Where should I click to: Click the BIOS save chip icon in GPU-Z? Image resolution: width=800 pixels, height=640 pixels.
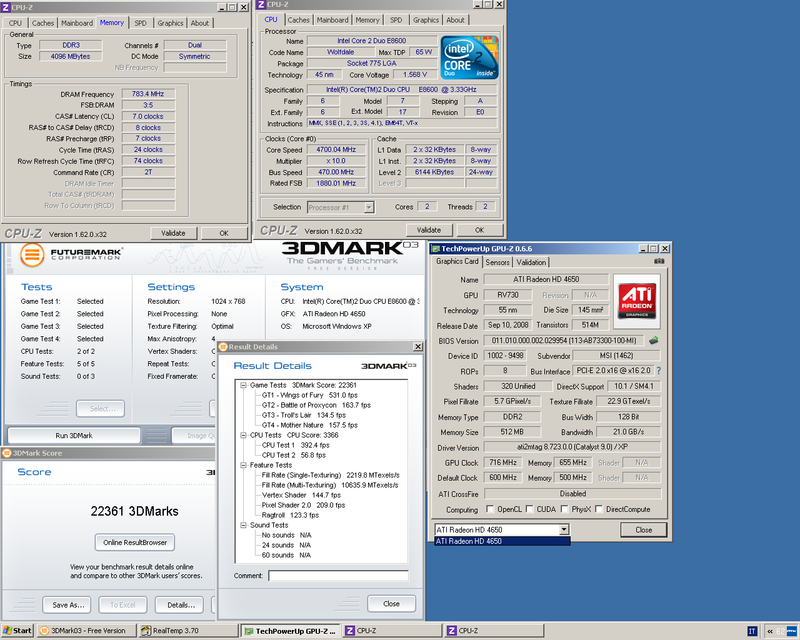654,340
